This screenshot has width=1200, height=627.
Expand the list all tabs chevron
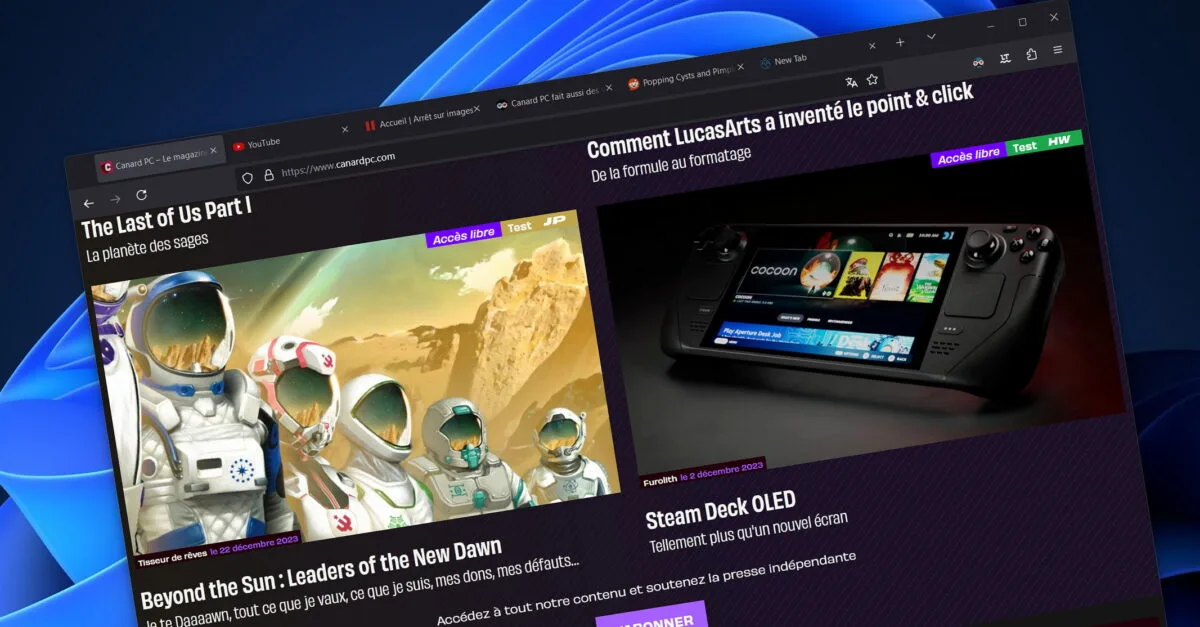click(931, 37)
